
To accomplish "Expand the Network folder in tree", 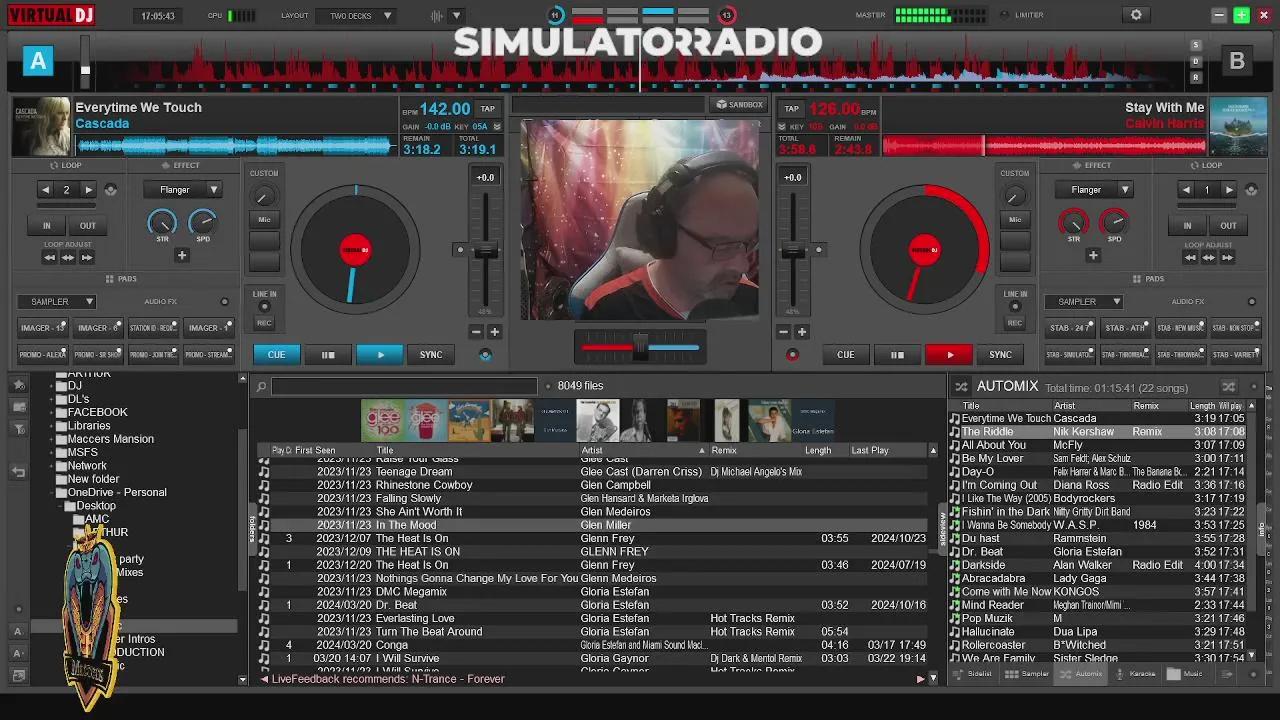I will point(52,466).
